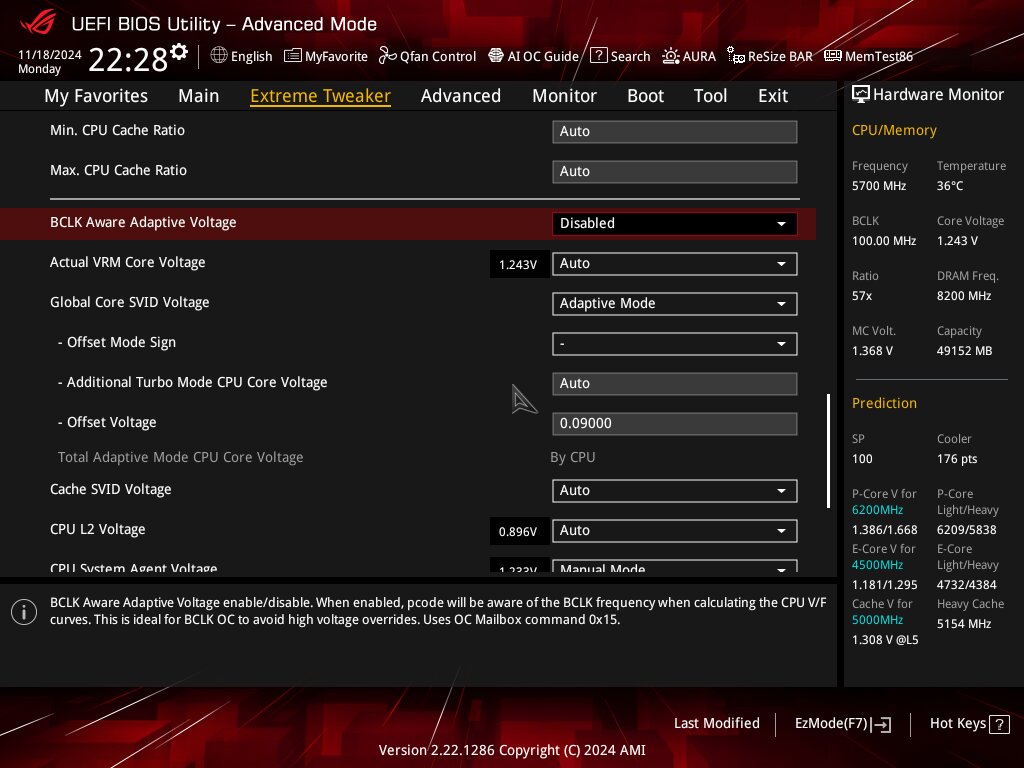Open Cache SVID Voltage dropdown
Viewport: 1024px width, 768px height.
[675, 490]
